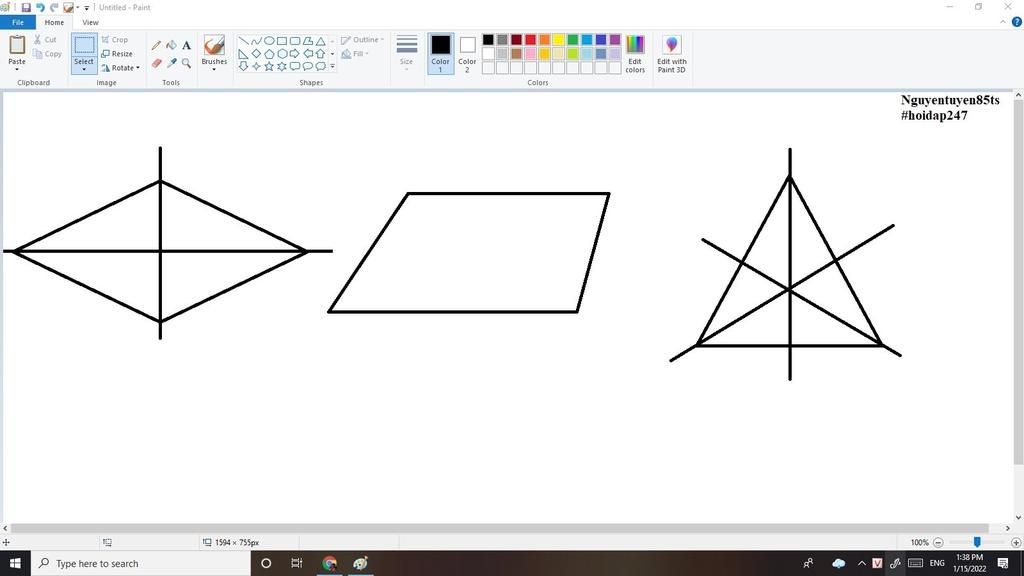1024x576 pixels.
Task: Choose the Hexagon shape
Action: [x=282, y=54]
